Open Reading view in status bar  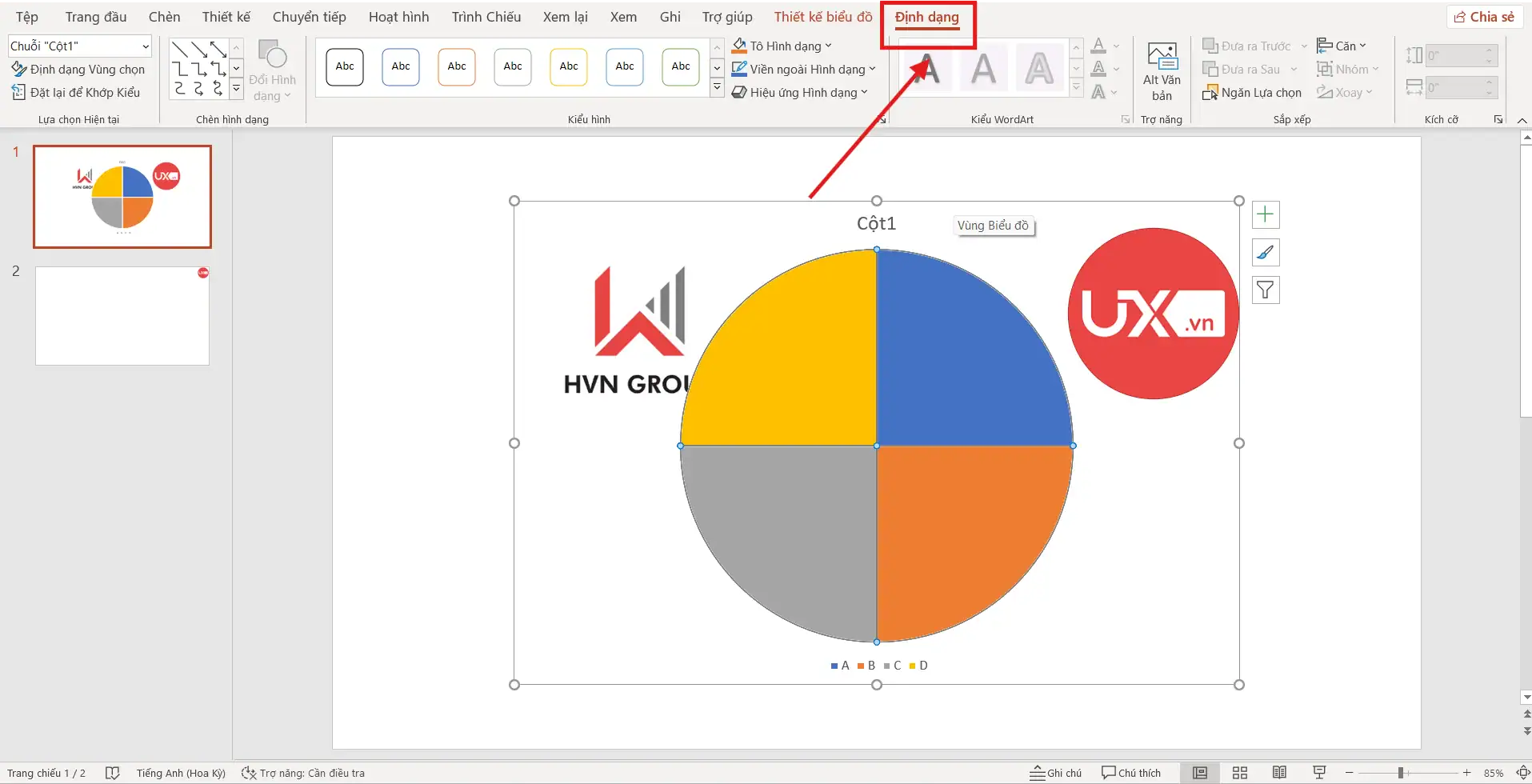[x=1280, y=773]
